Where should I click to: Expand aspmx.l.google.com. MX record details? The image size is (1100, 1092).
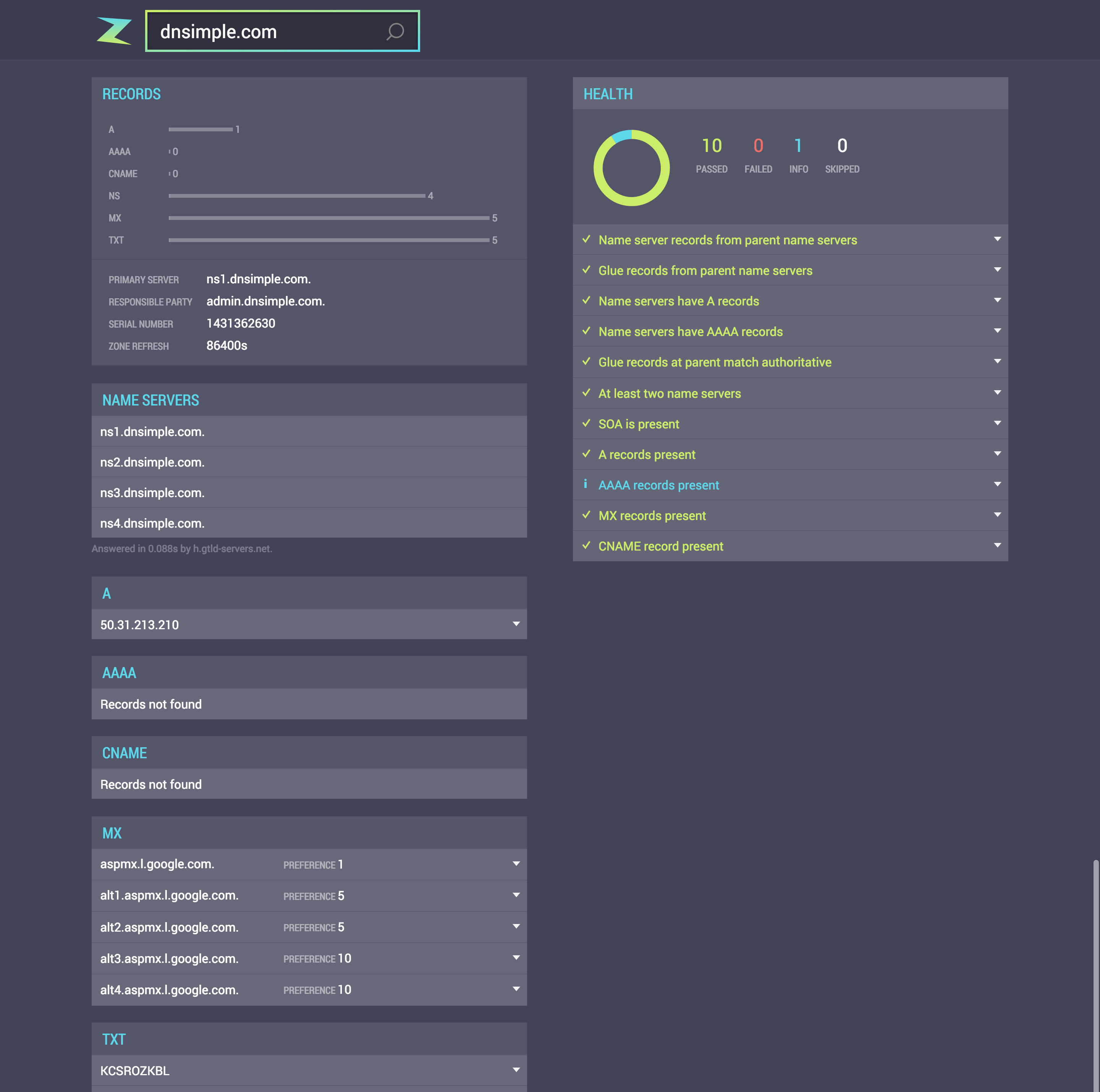tap(516, 864)
